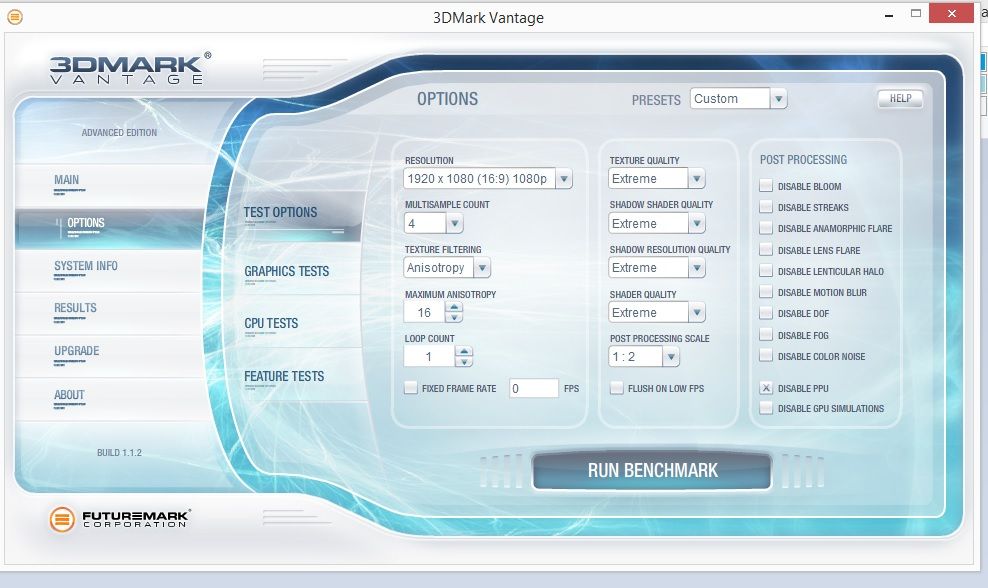Enable Flush On Low FPS checkbox
The height and width of the screenshot is (588, 988).
point(616,388)
